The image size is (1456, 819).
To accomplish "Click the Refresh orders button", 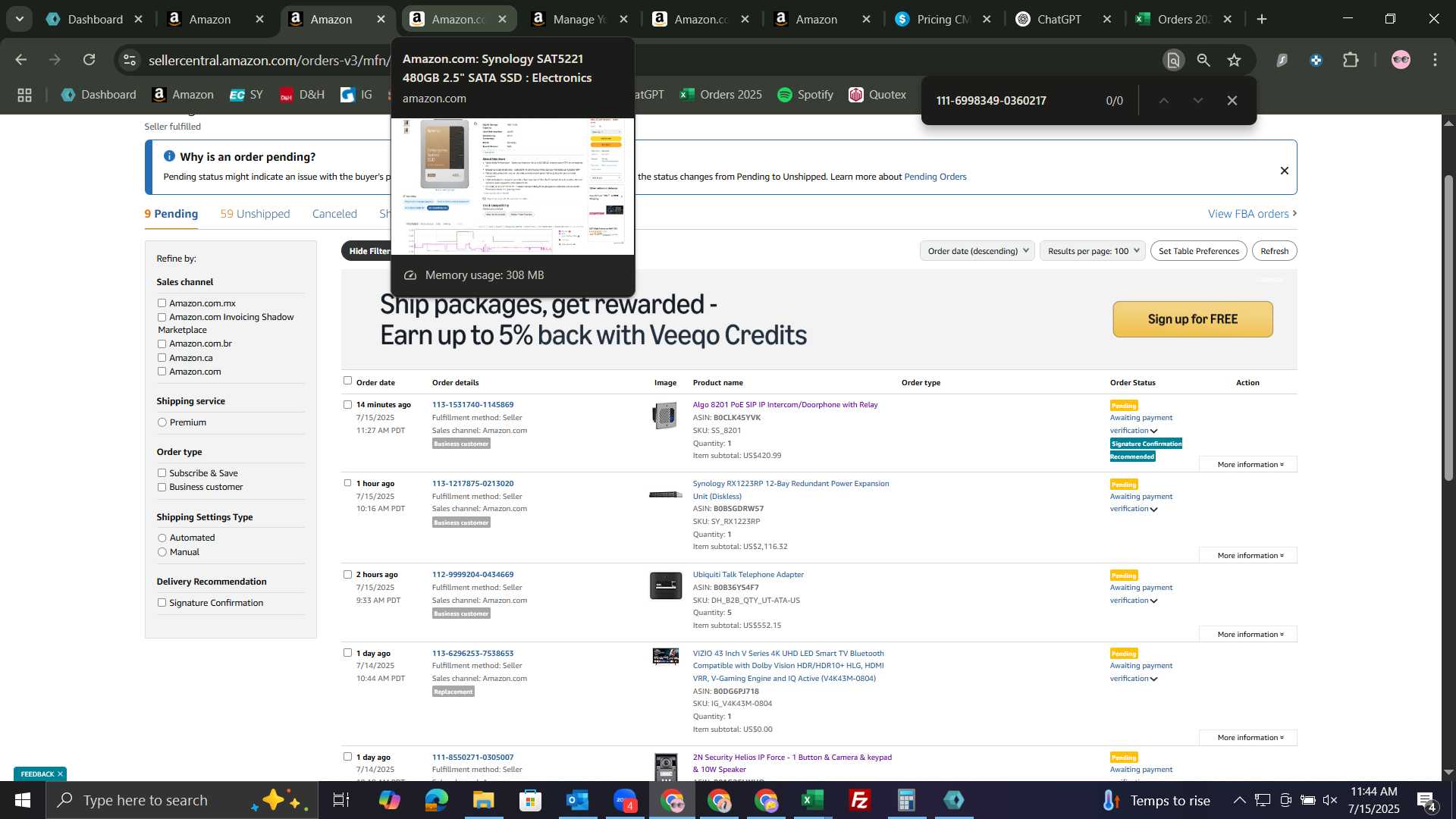I will pos(1274,251).
